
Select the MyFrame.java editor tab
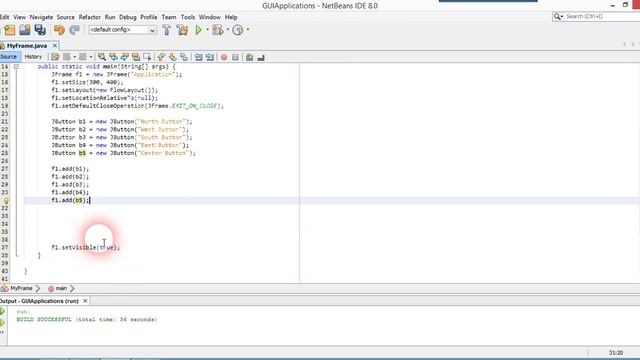[x=26, y=46]
